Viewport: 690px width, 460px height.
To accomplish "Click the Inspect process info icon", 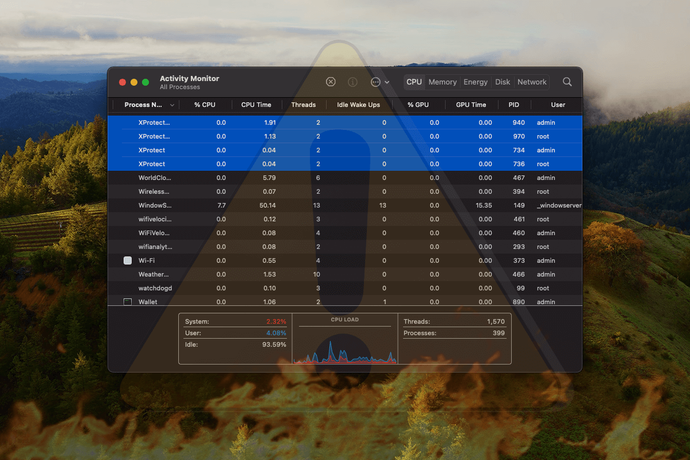I will tap(352, 82).
